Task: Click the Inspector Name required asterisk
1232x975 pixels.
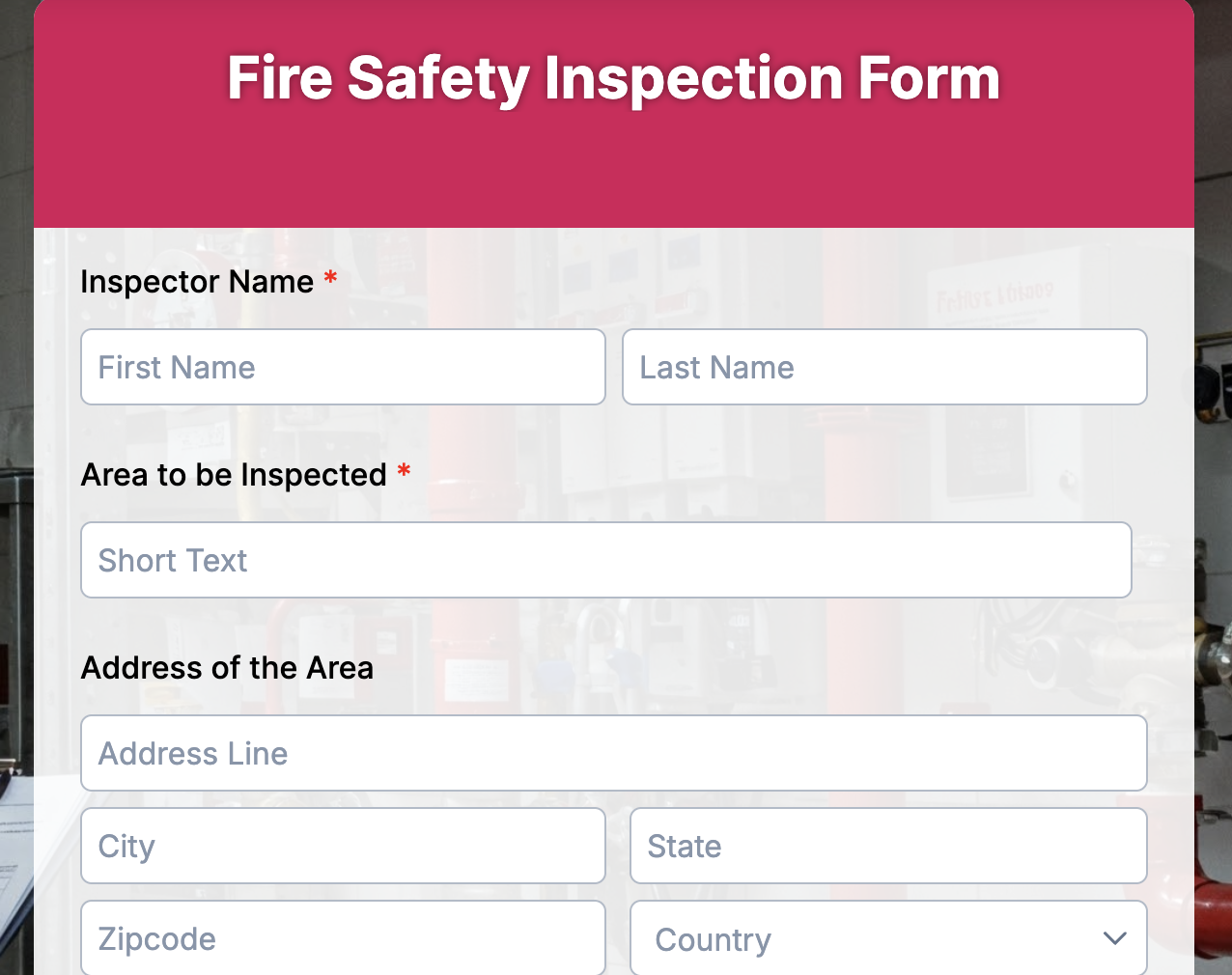Action: point(328,280)
